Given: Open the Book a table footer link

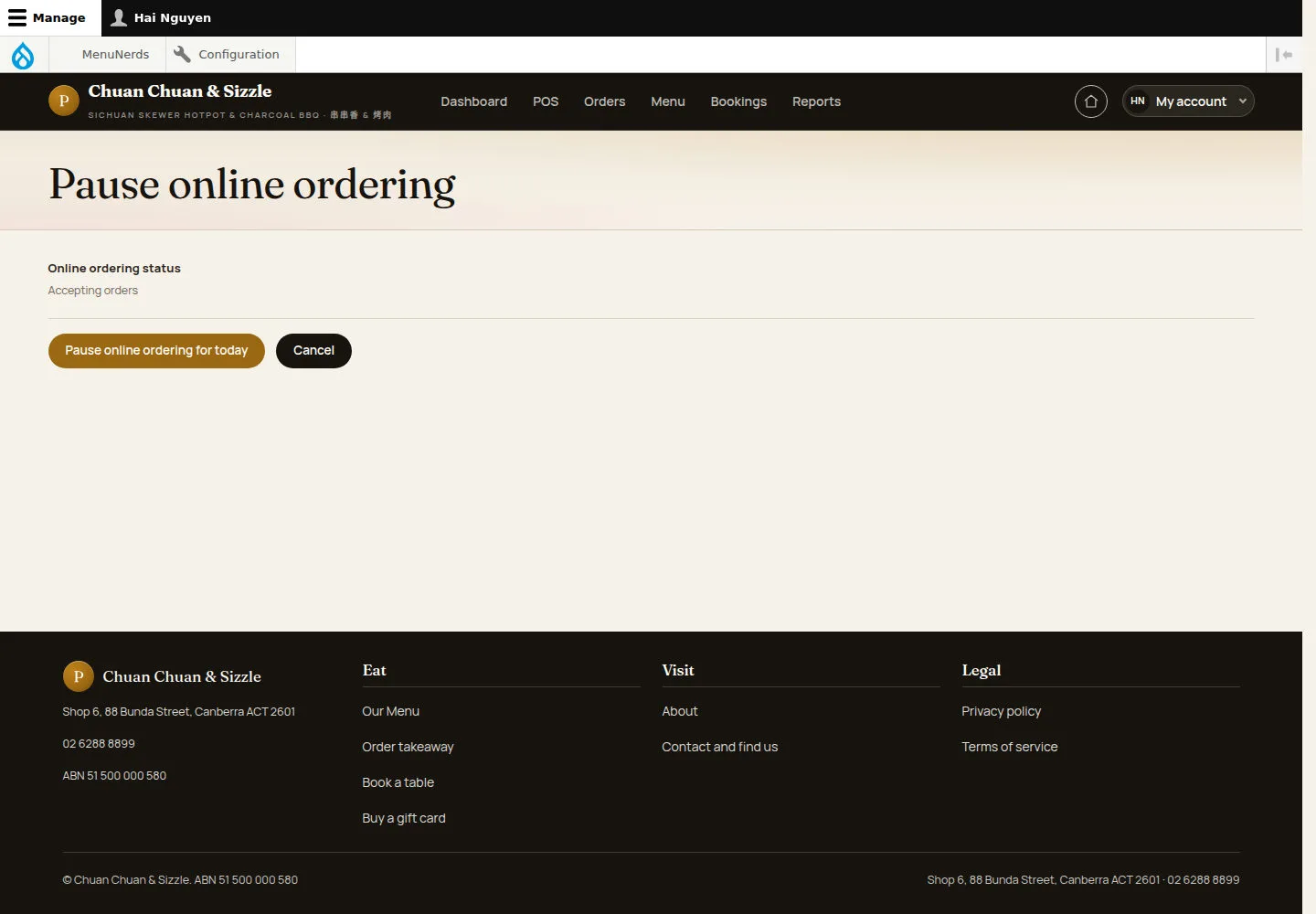Looking at the screenshot, I should click(398, 782).
